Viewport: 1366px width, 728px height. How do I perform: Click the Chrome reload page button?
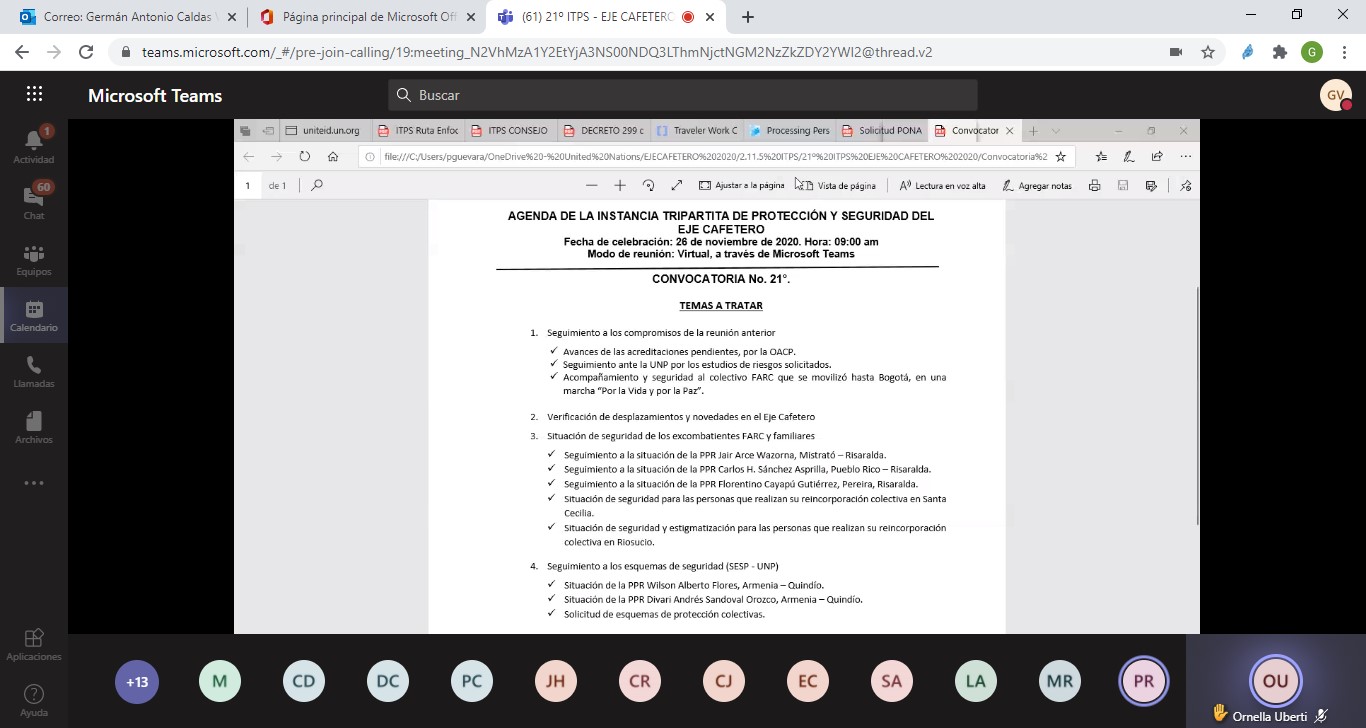(x=85, y=52)
